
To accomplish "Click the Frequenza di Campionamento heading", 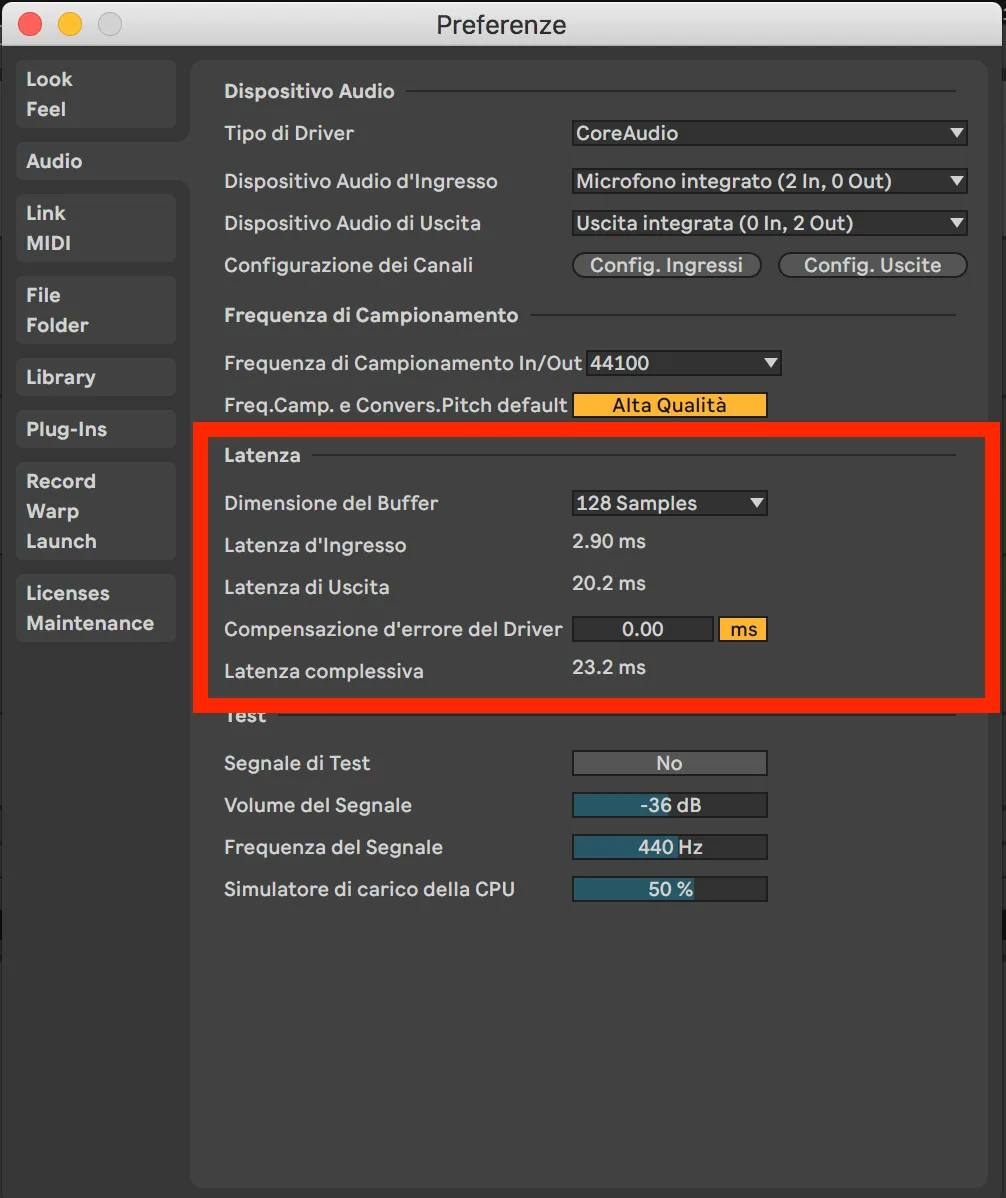I will pos(371,316).
